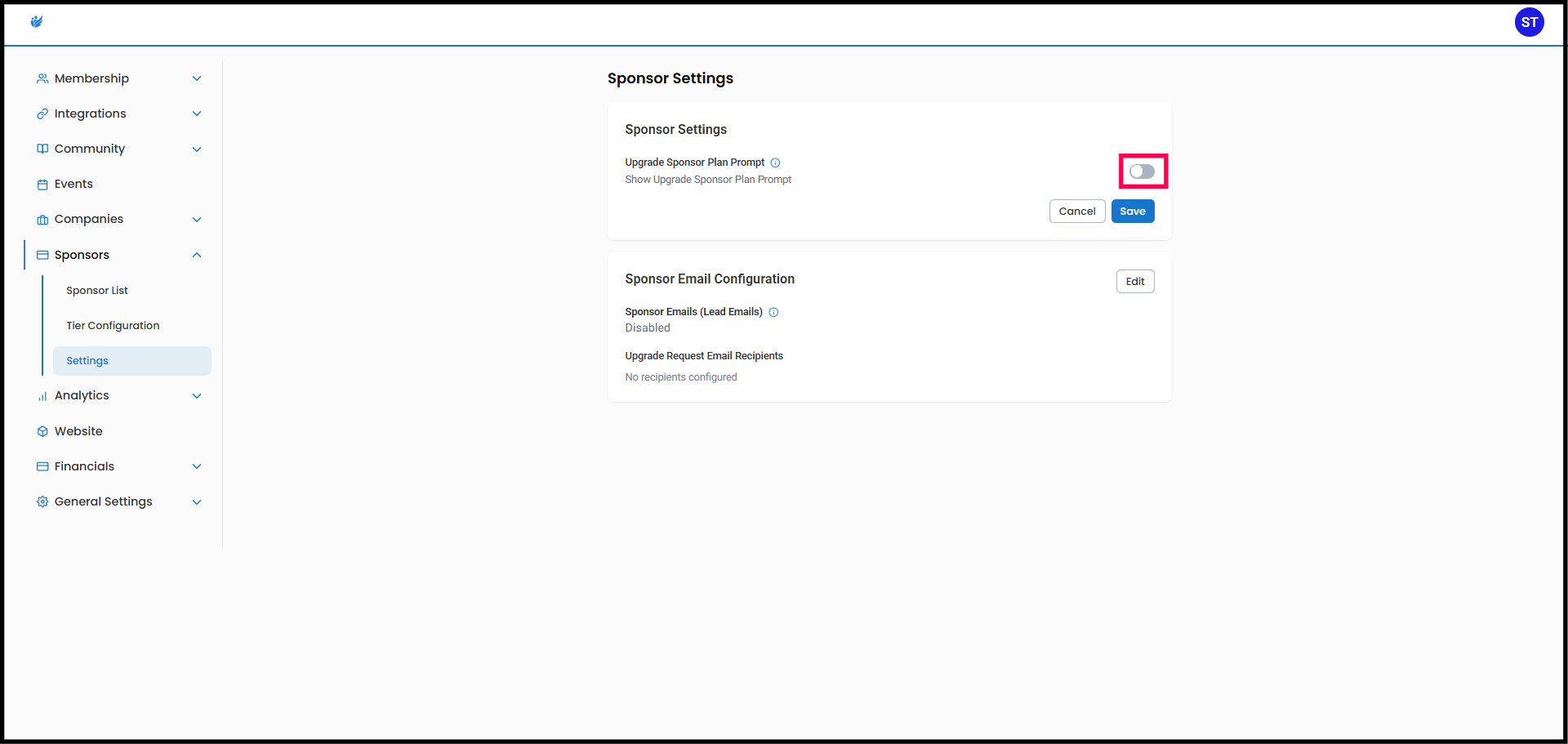
Task: Go to Tier Configuration
Action: coord(113,326)
